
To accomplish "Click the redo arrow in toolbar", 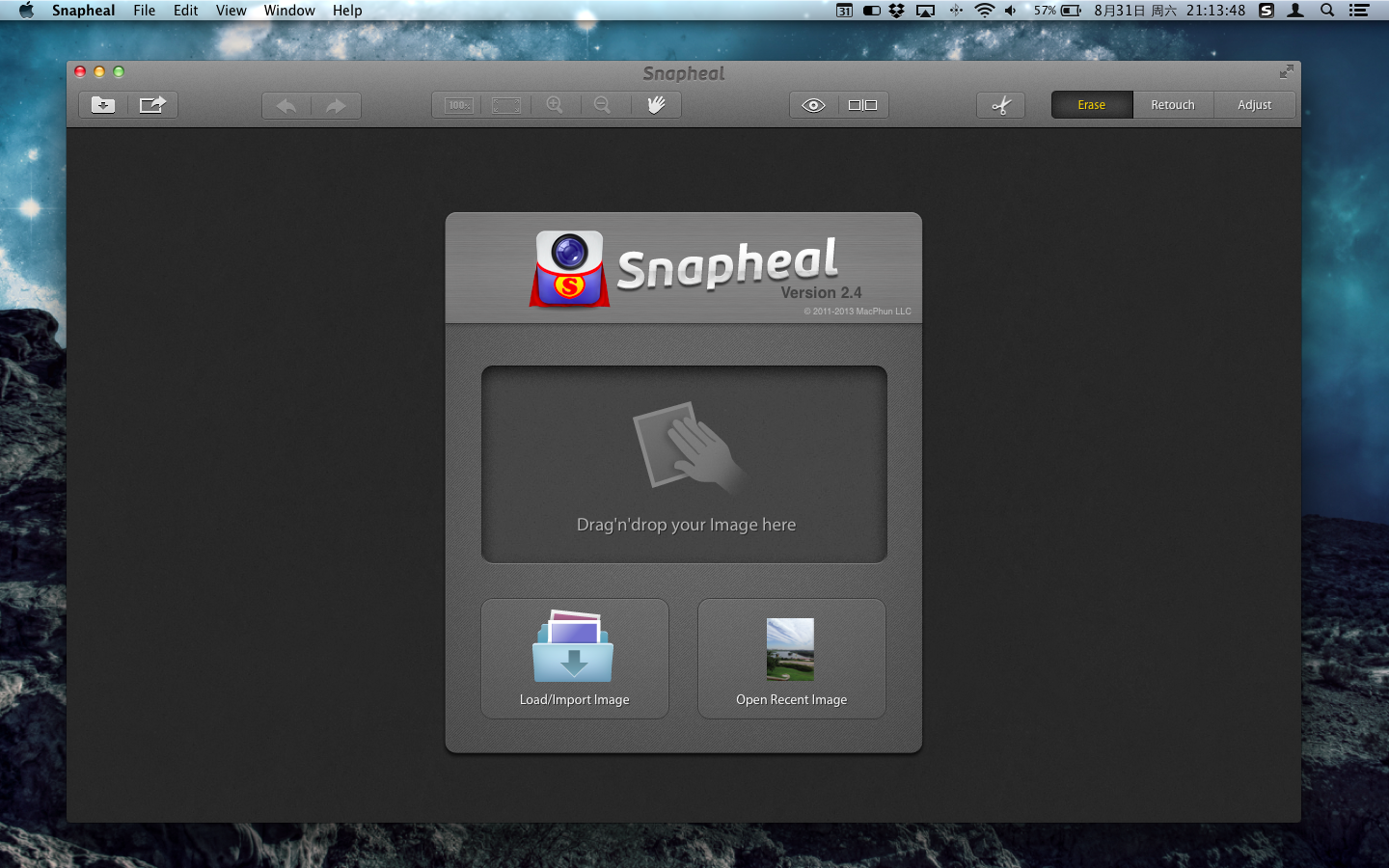I will tap(336, 105).
